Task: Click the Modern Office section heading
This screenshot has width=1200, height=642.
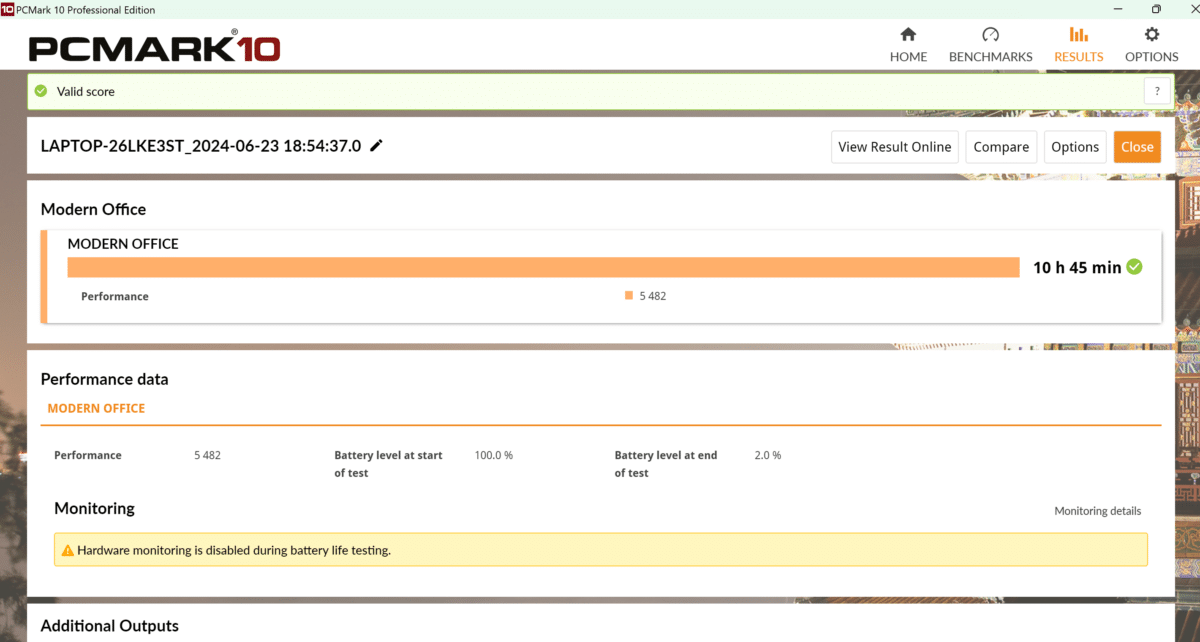Action: (93, 209)
